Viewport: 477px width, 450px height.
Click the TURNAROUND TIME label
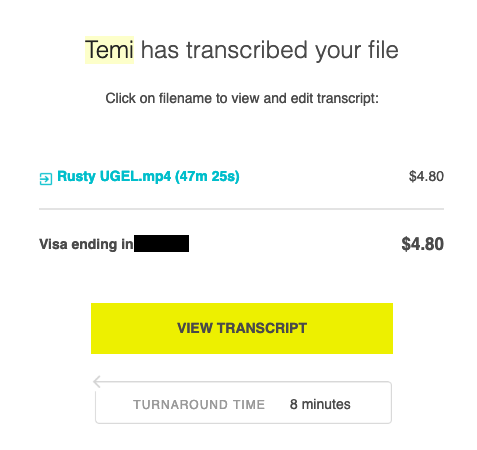[x=199, y=405]
